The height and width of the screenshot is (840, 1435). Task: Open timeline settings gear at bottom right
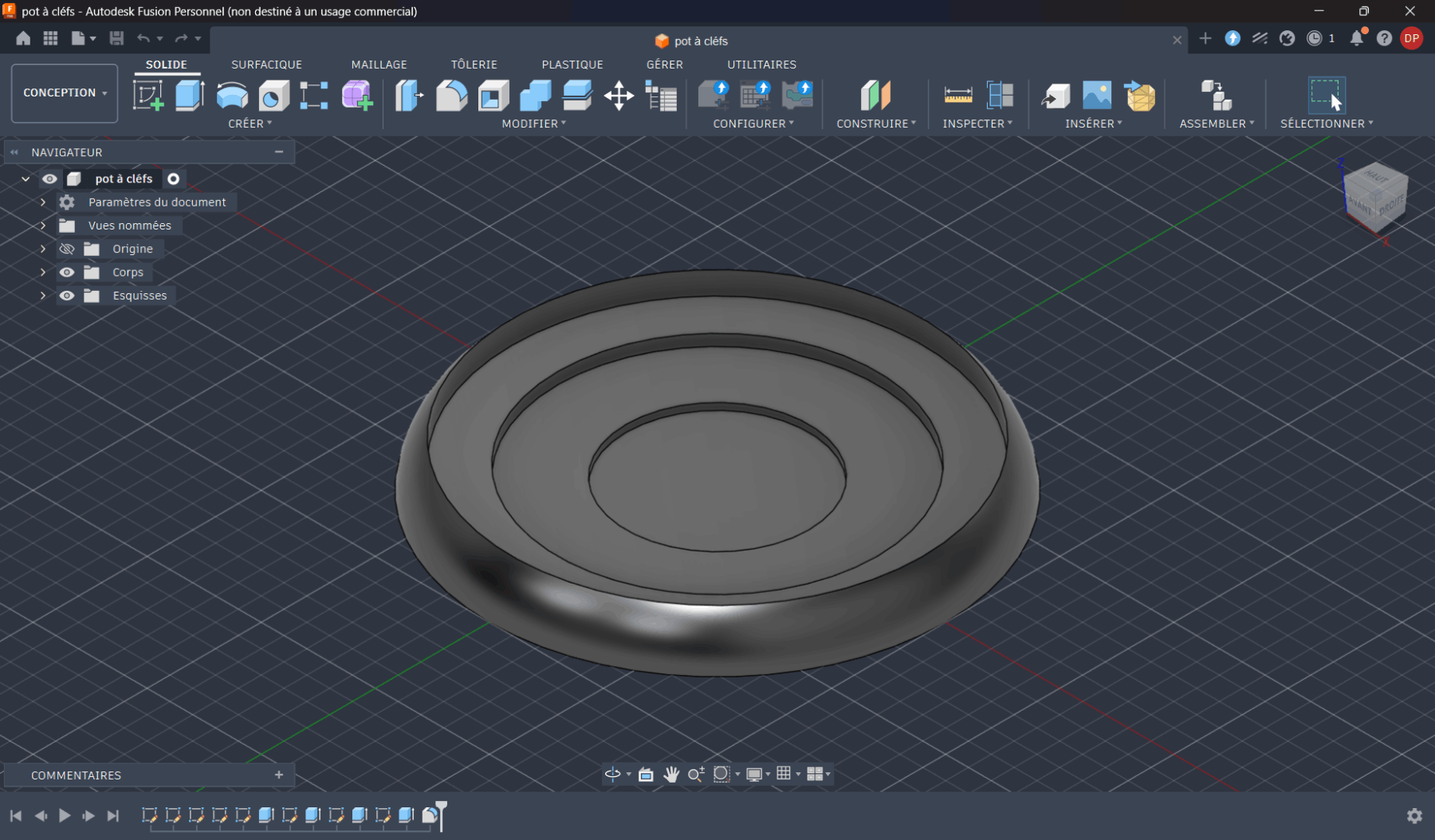coord(1414,815)
